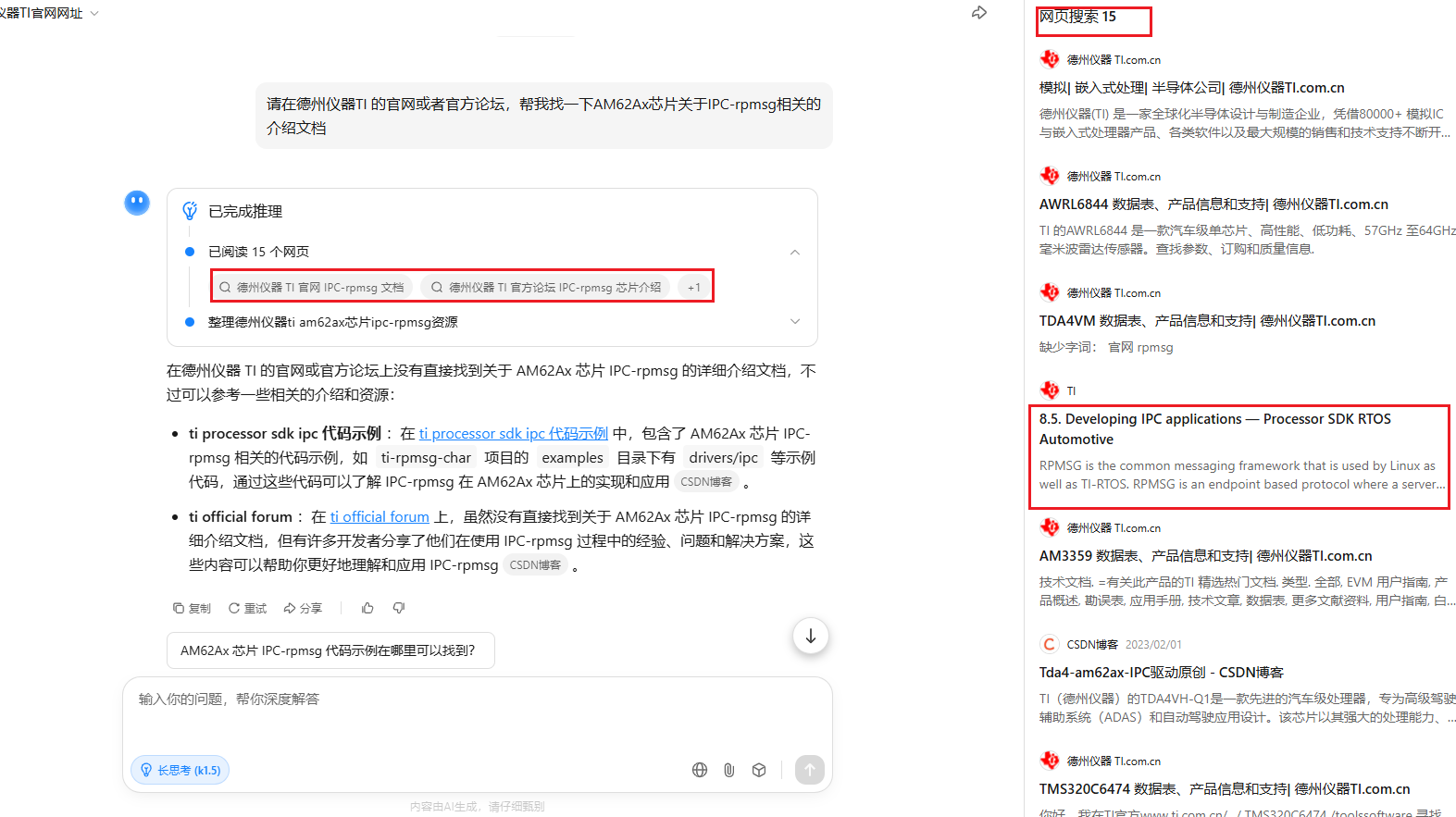Viewport: 1456px width, 817px height.
Task: Select search chip '德州仪器 TI 官网 IPC-rpmsg 文档'
Action: 313,287
